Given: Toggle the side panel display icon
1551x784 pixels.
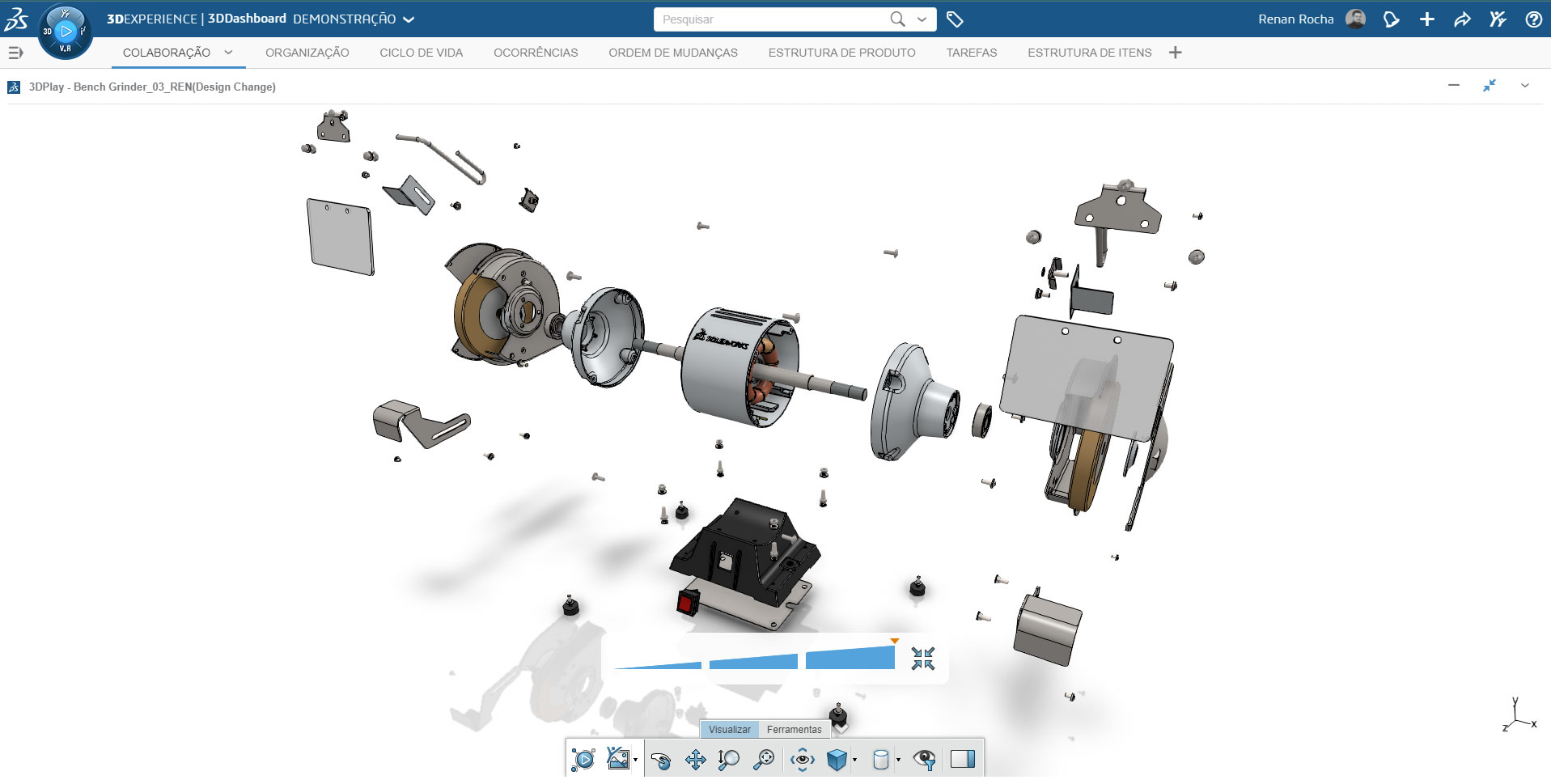Looking at the screenshot, I should 963,759.
